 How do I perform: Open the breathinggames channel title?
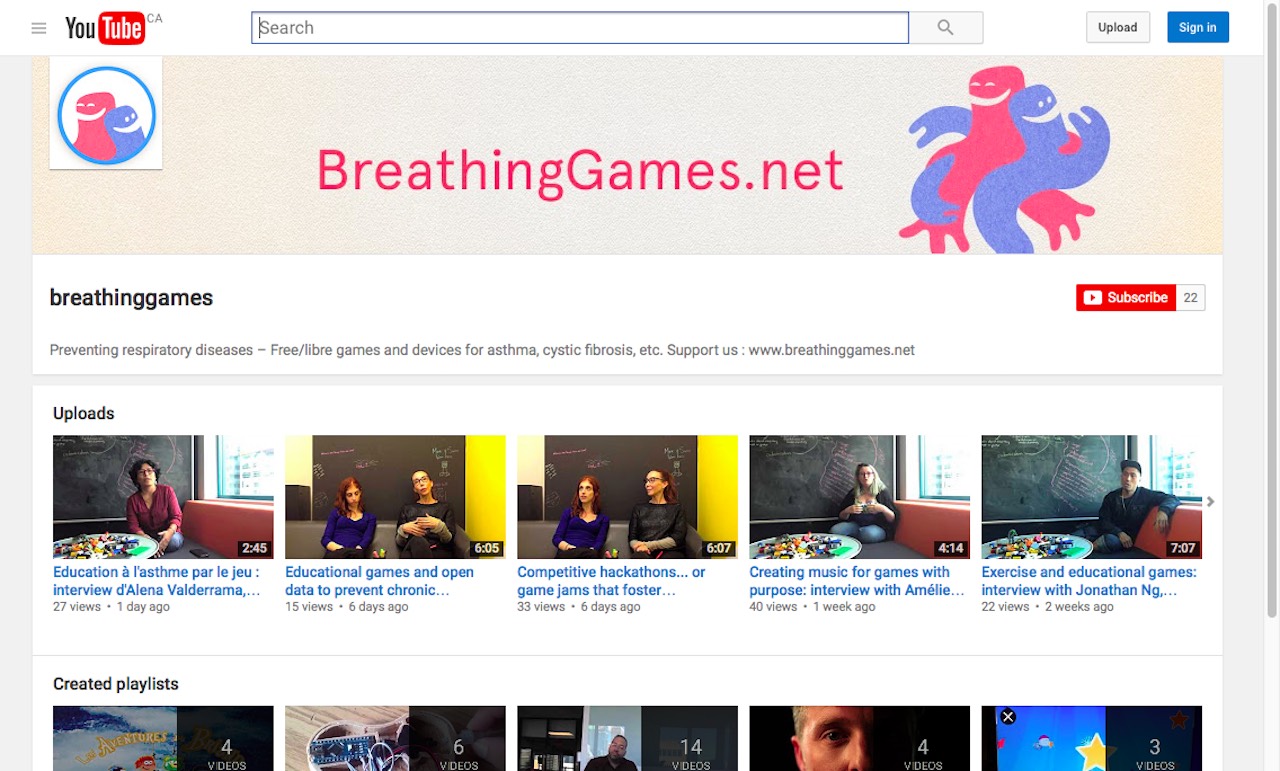[x=131, y=298]
